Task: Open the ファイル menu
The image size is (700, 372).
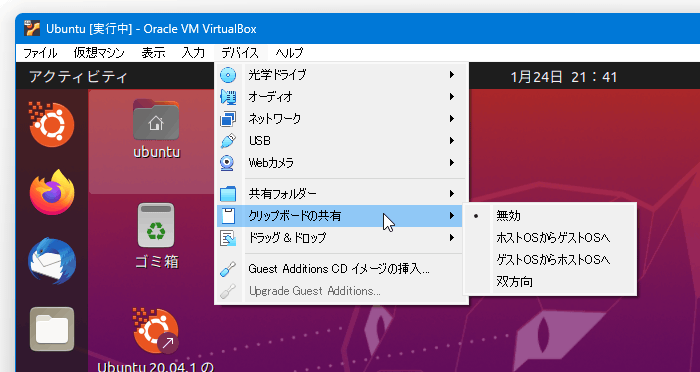Action: (40, 53)
